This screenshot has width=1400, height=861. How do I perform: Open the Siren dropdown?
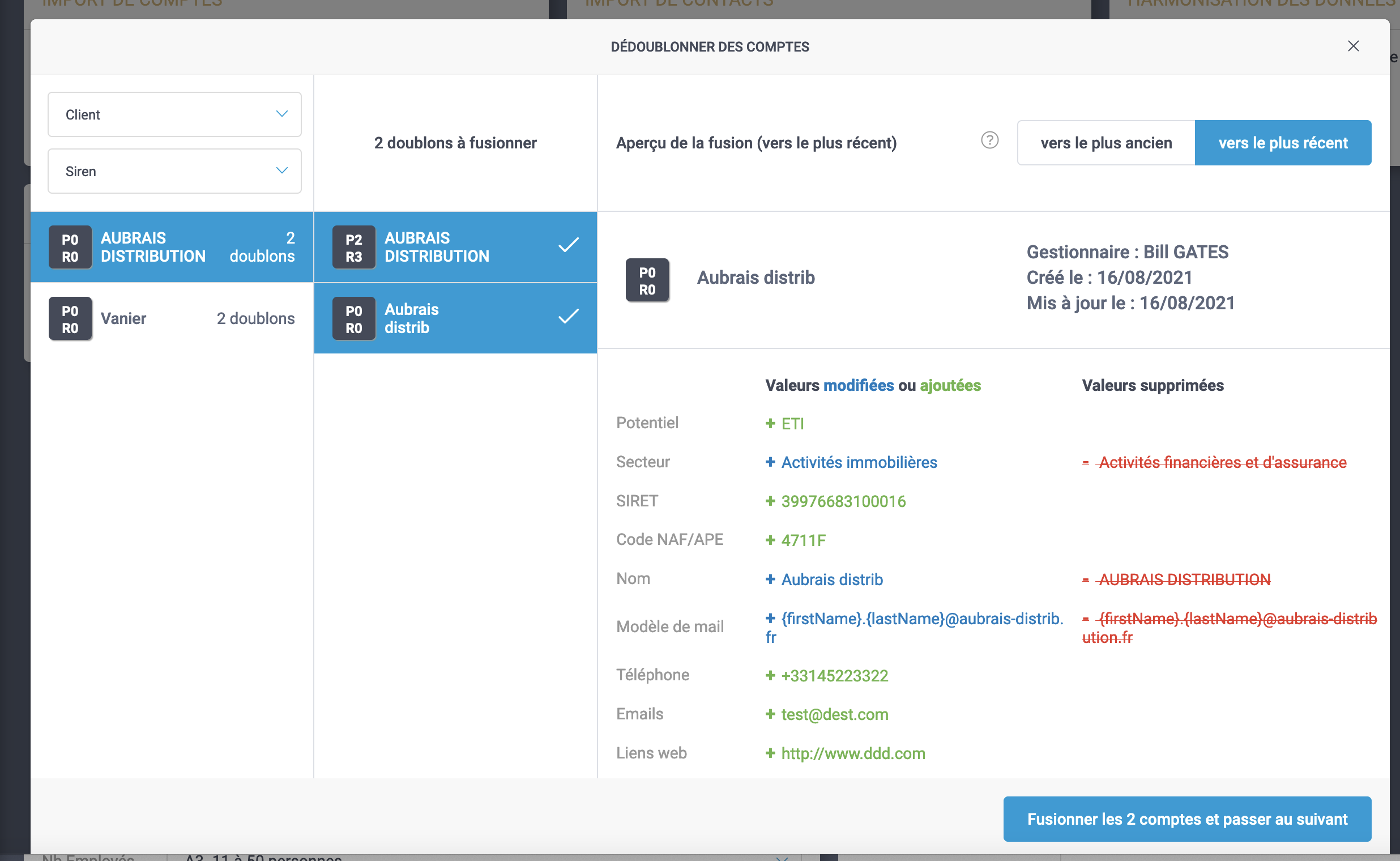tap(174, 172)
